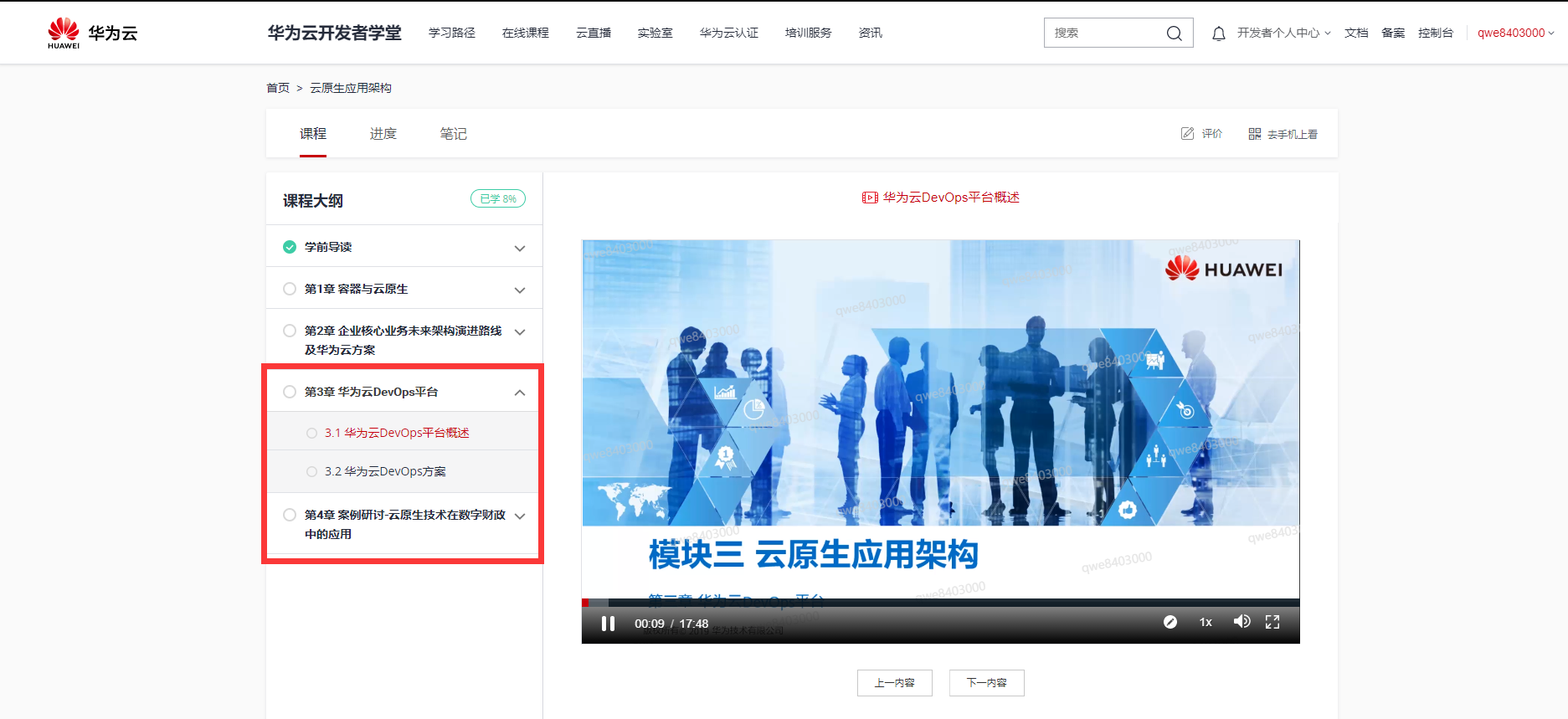Click the 课程大纲 heading
The width and height of the screenshot is (1568, 719).
click(x=313, y=201)
